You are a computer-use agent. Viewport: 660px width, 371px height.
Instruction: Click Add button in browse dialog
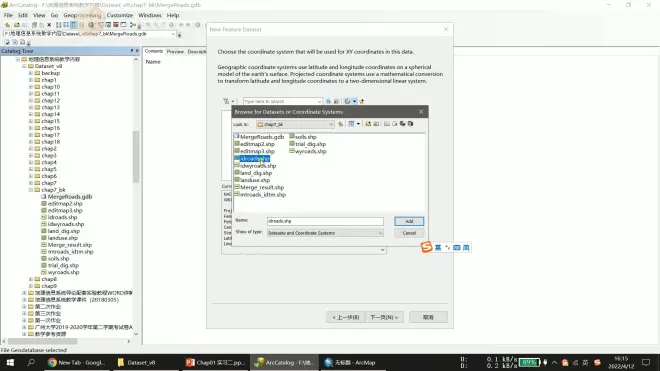click(x=409, y=221)
